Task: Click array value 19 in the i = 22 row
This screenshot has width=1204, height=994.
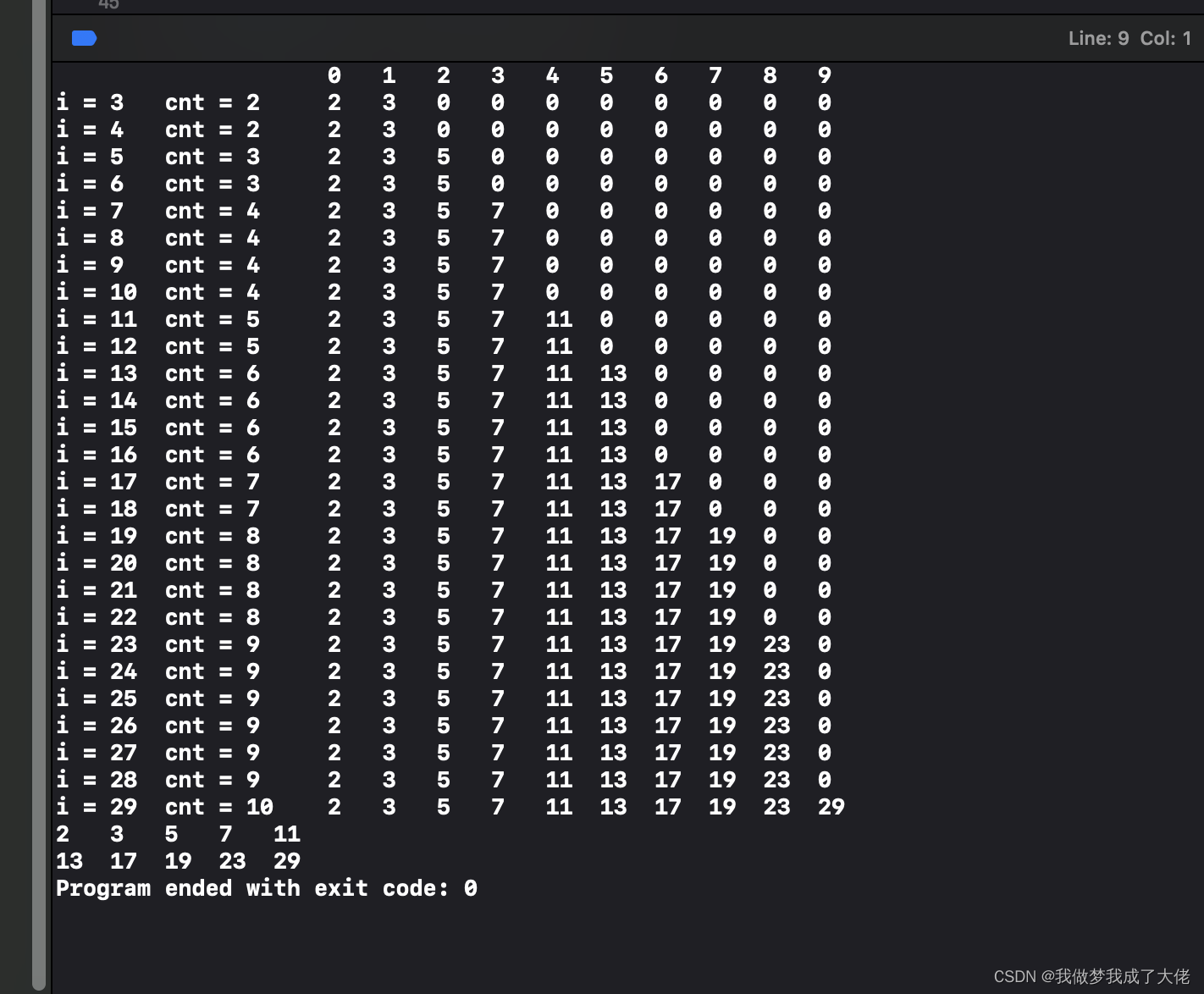Action: (x=722, y=617)
